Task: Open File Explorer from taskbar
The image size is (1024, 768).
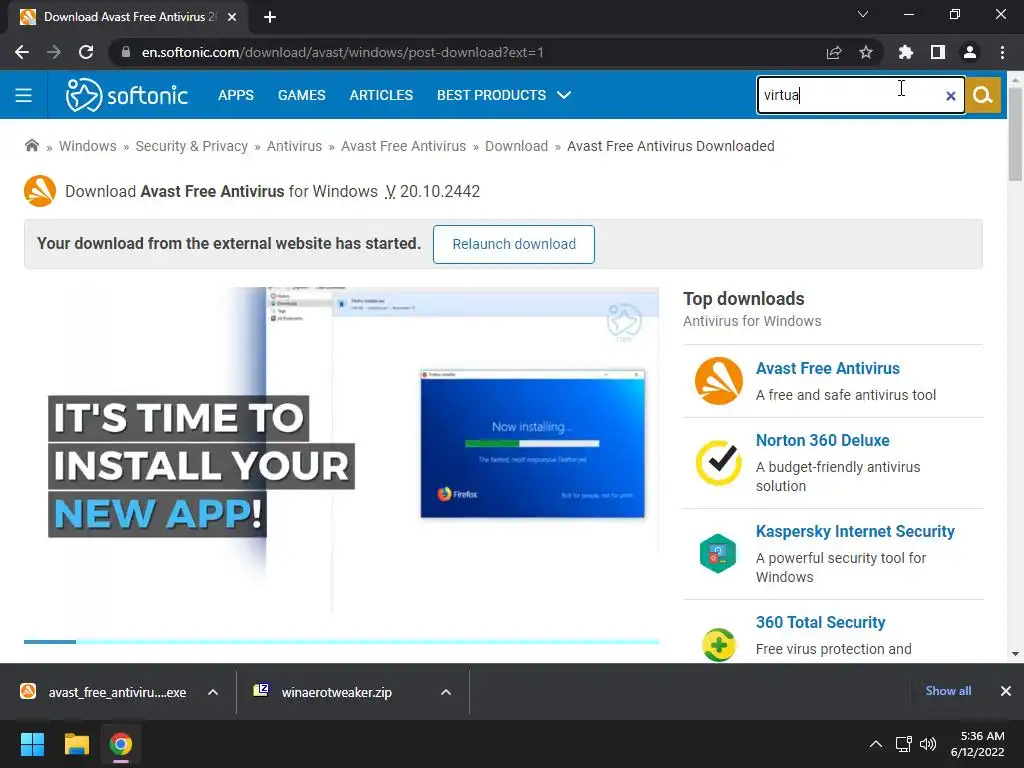Action: [76, 744]
